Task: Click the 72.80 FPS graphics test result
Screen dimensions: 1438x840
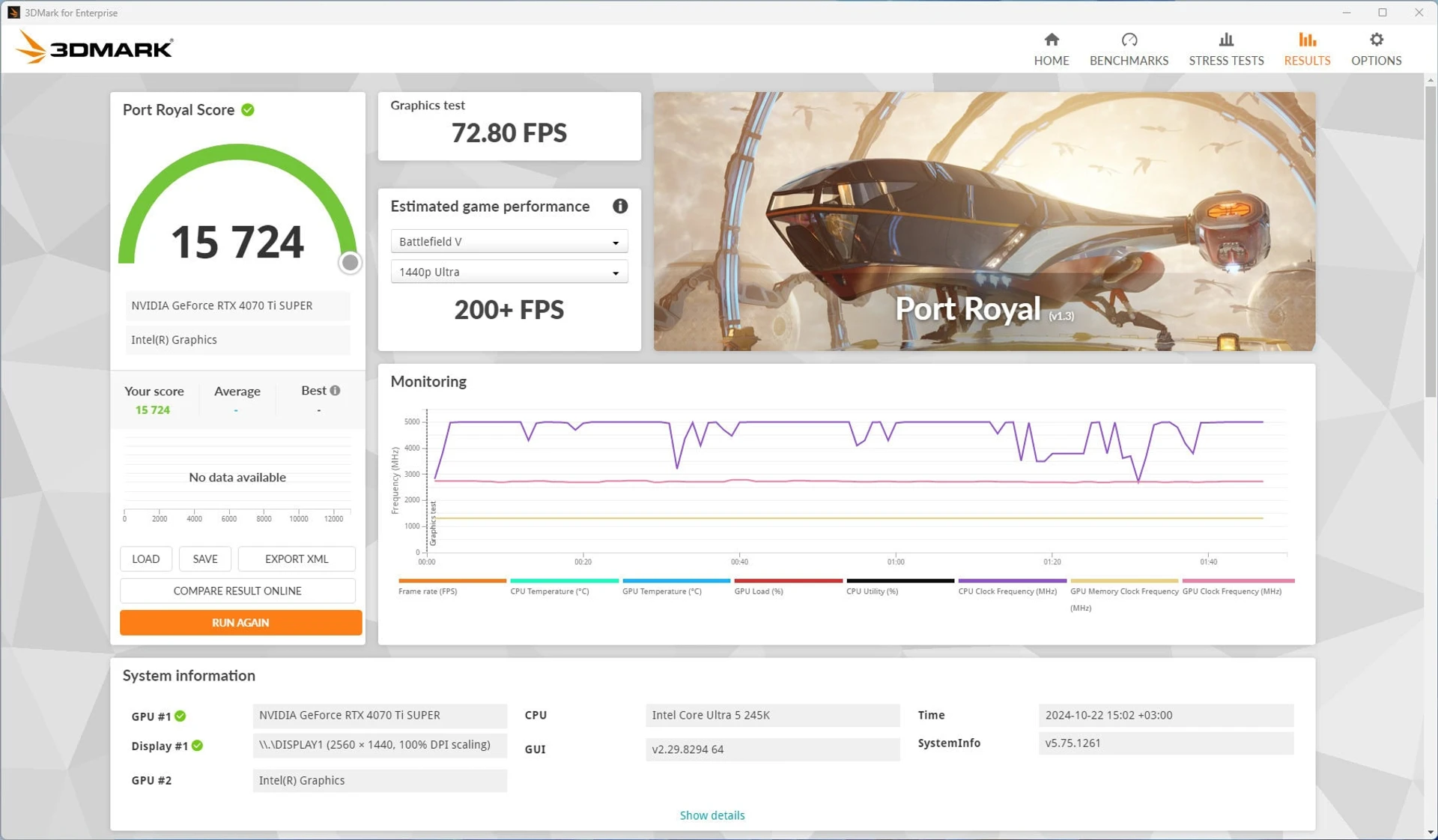Action: pos(509,133)
